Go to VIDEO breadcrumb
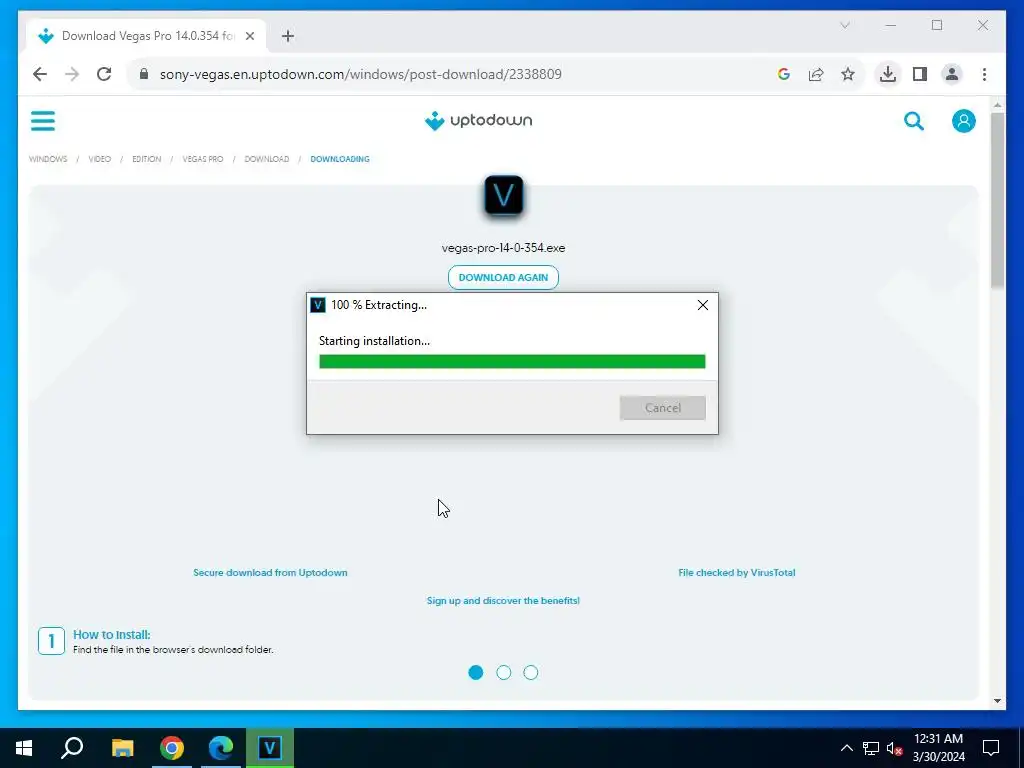1024x768 pixels. point(99,159)
